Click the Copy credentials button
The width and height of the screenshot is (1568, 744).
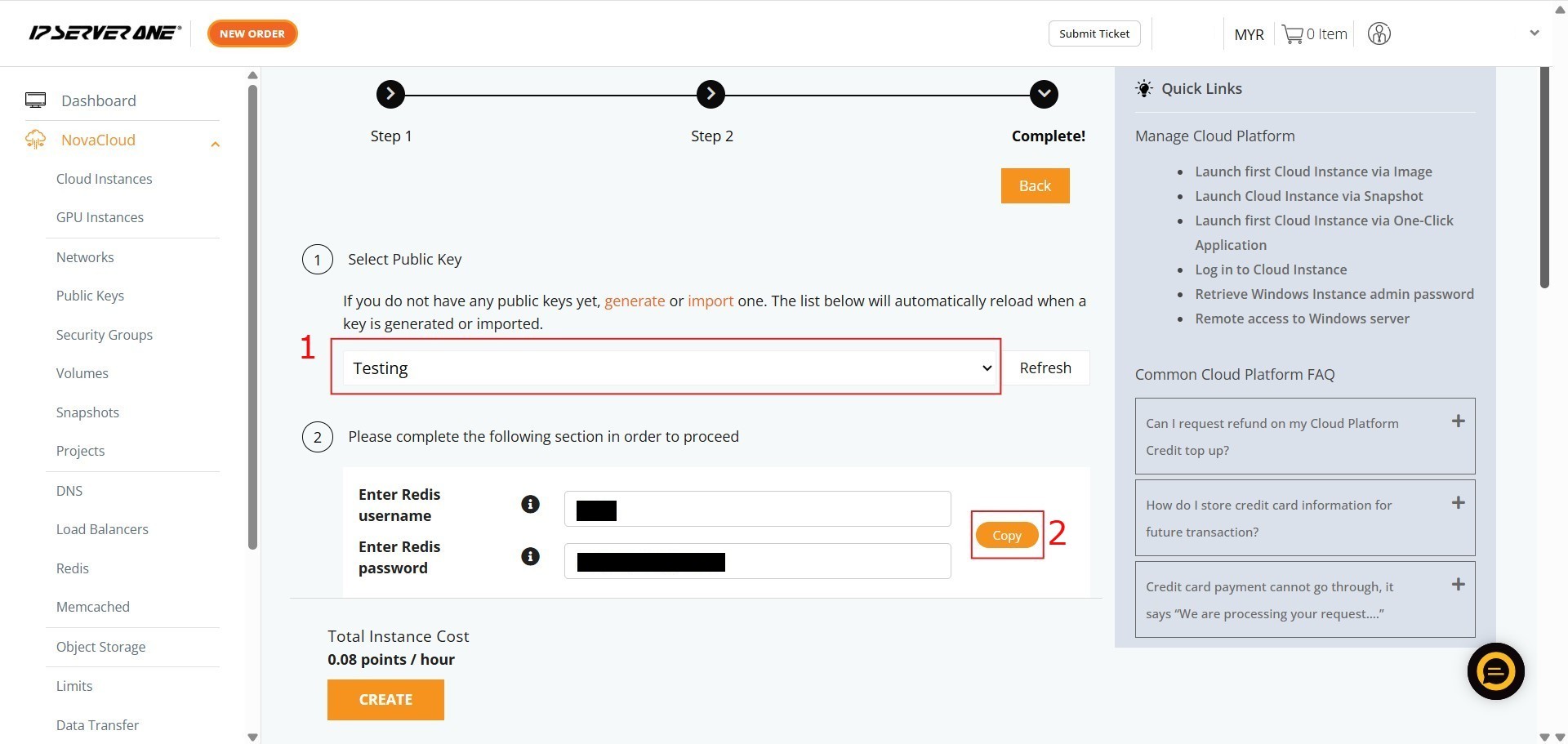click(x=1006, y=535)
